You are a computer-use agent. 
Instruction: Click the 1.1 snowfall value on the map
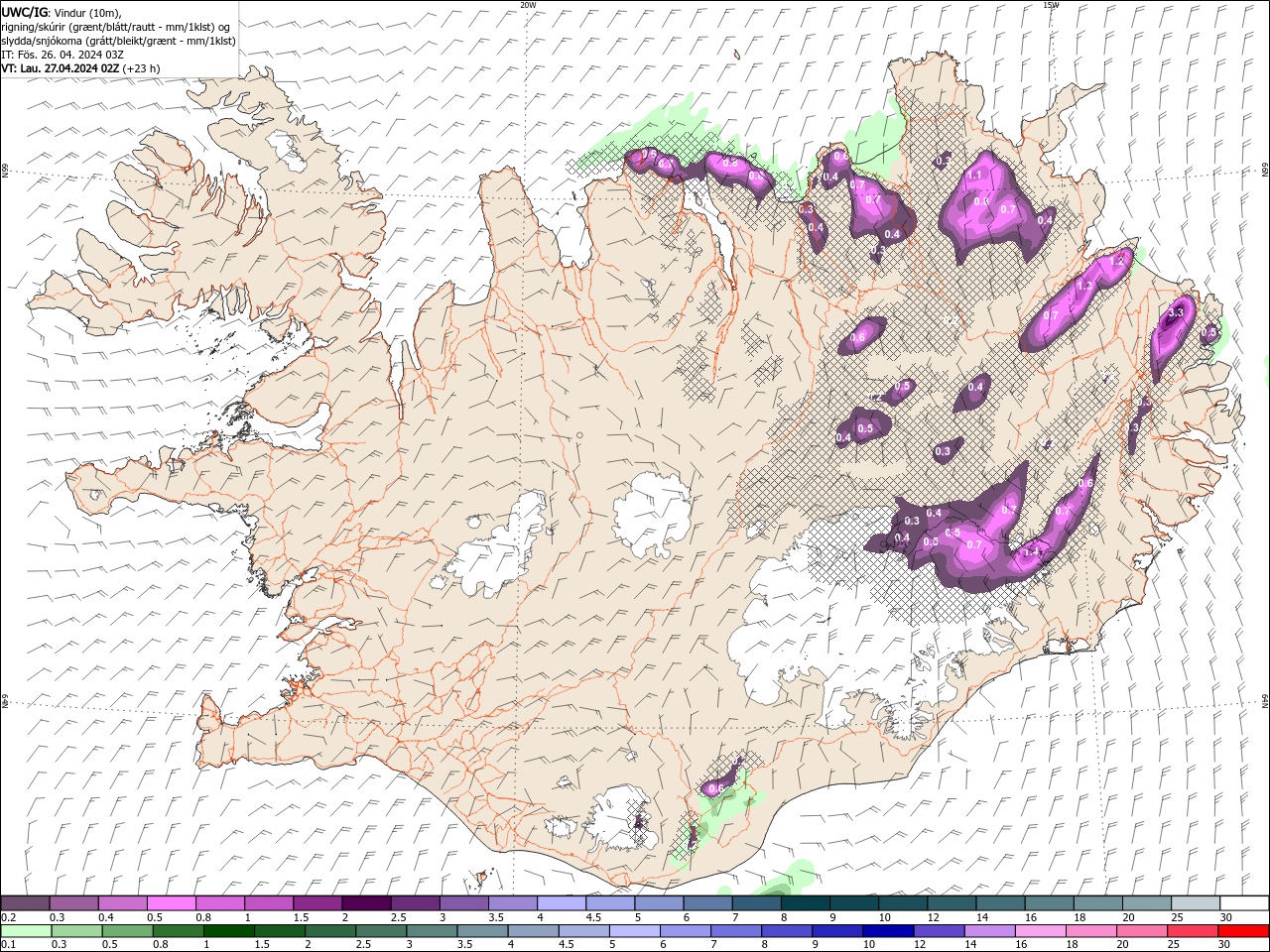click(974, 175)
